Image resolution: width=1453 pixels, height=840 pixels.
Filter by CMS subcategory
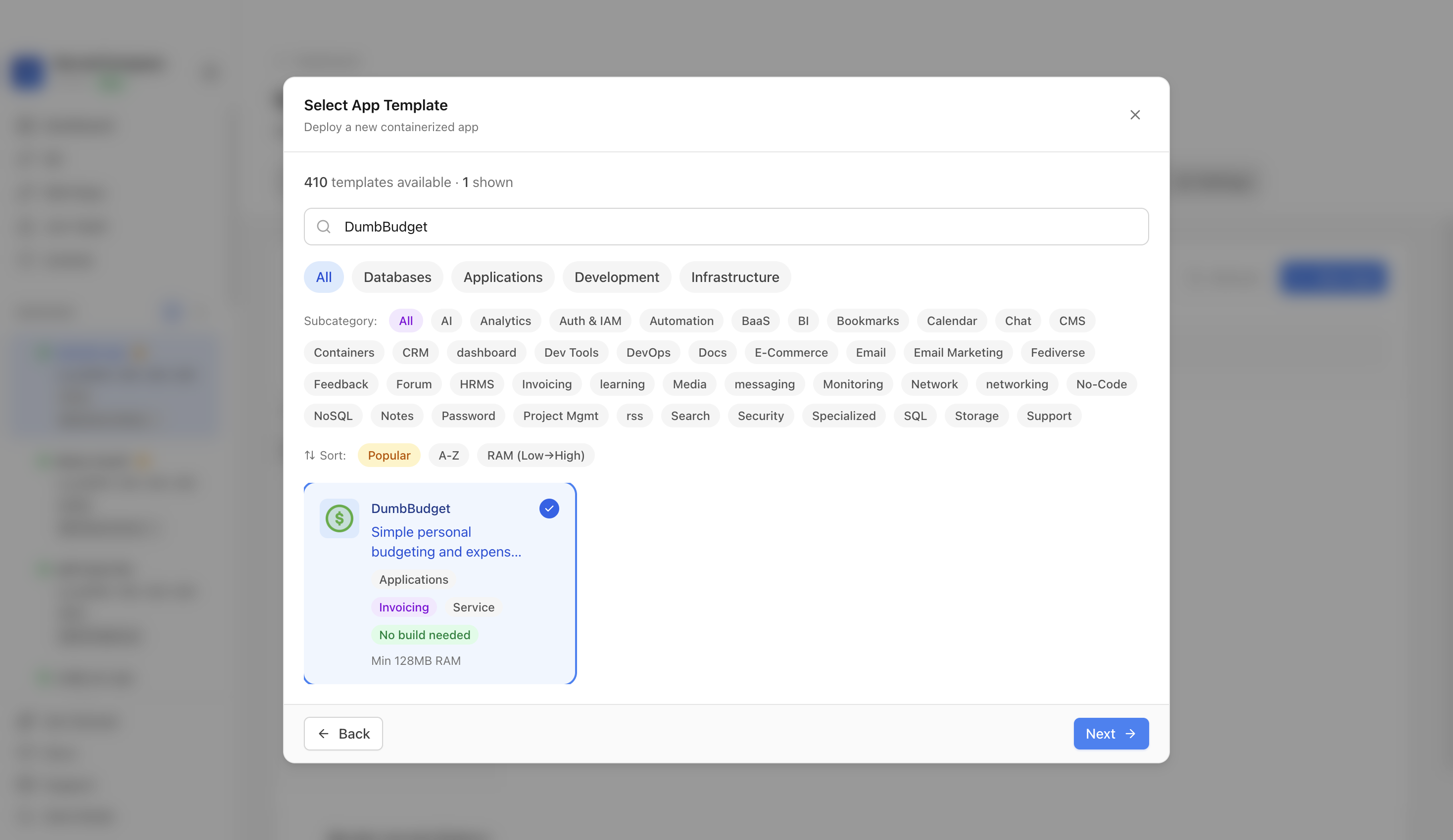click(x=1072, y=321)
